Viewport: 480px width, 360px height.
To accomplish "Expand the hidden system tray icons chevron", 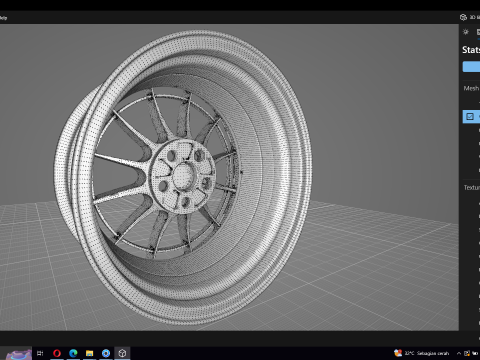I will (459, 353).
